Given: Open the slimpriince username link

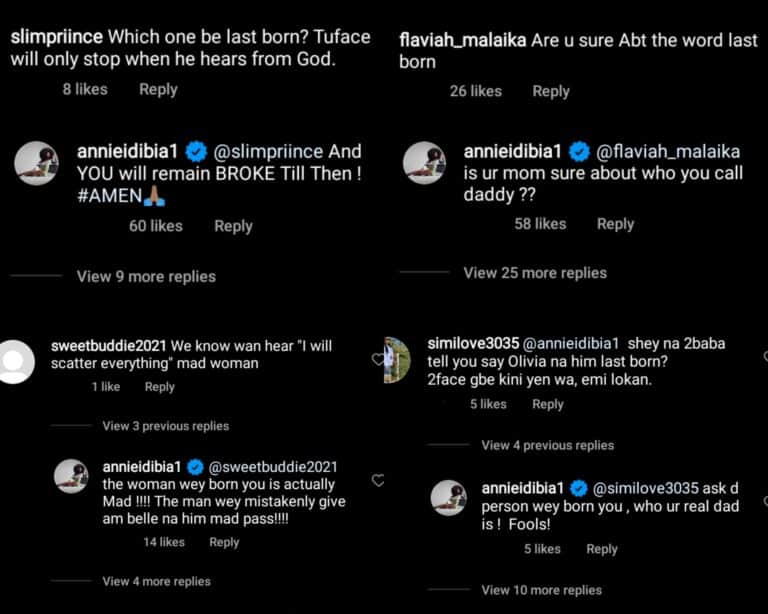Looking at the screenshot, I should 57,37.
